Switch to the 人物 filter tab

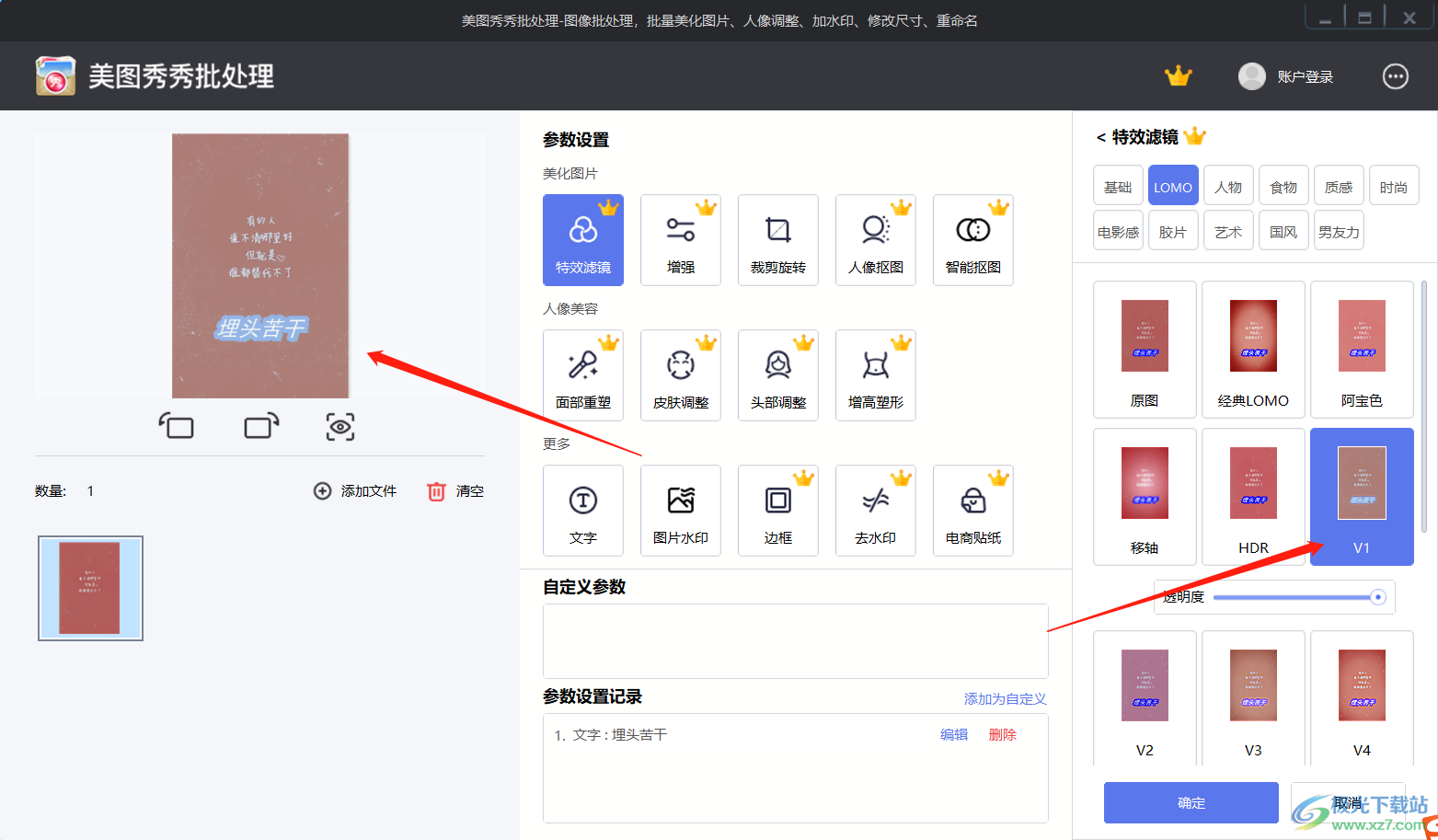[x=1228, y=187]
